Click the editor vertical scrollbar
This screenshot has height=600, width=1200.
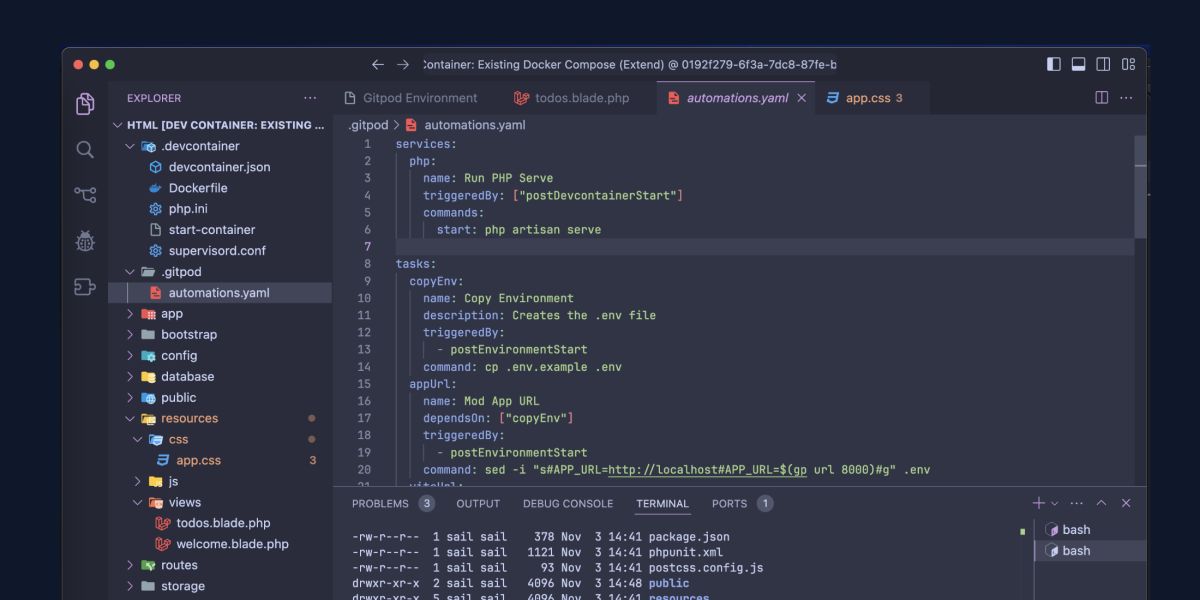1140,186
